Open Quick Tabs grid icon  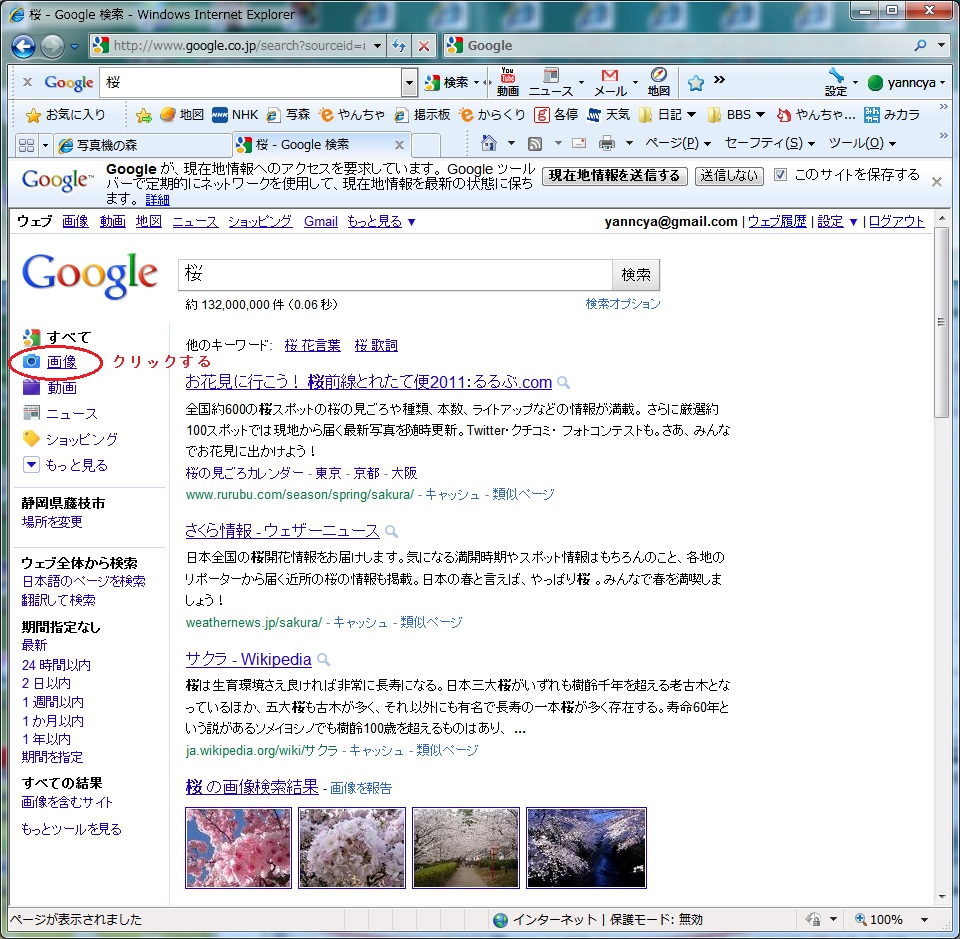click(x=26, y=145)
